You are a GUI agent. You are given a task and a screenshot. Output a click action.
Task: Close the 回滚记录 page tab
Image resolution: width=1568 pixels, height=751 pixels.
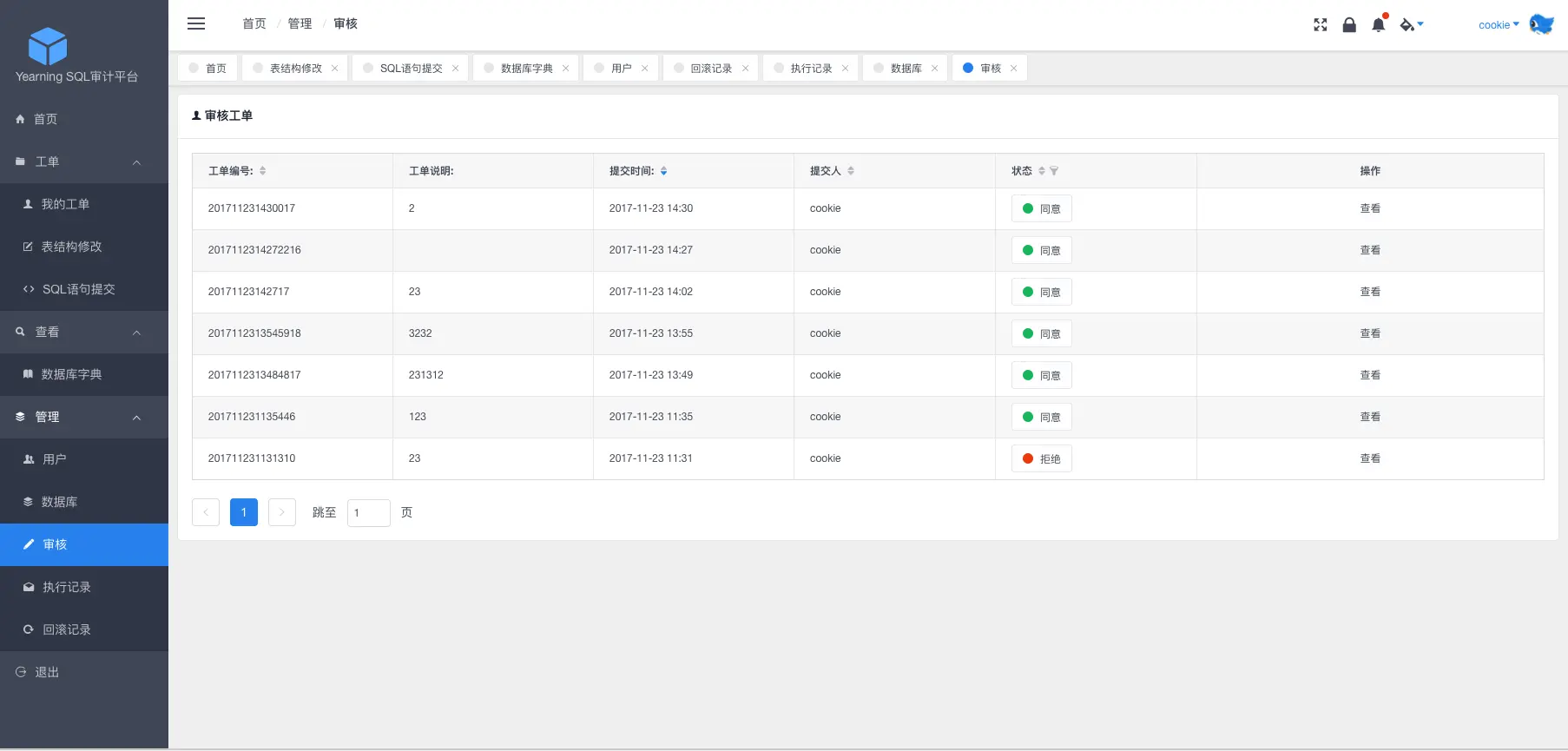[746, 69]
